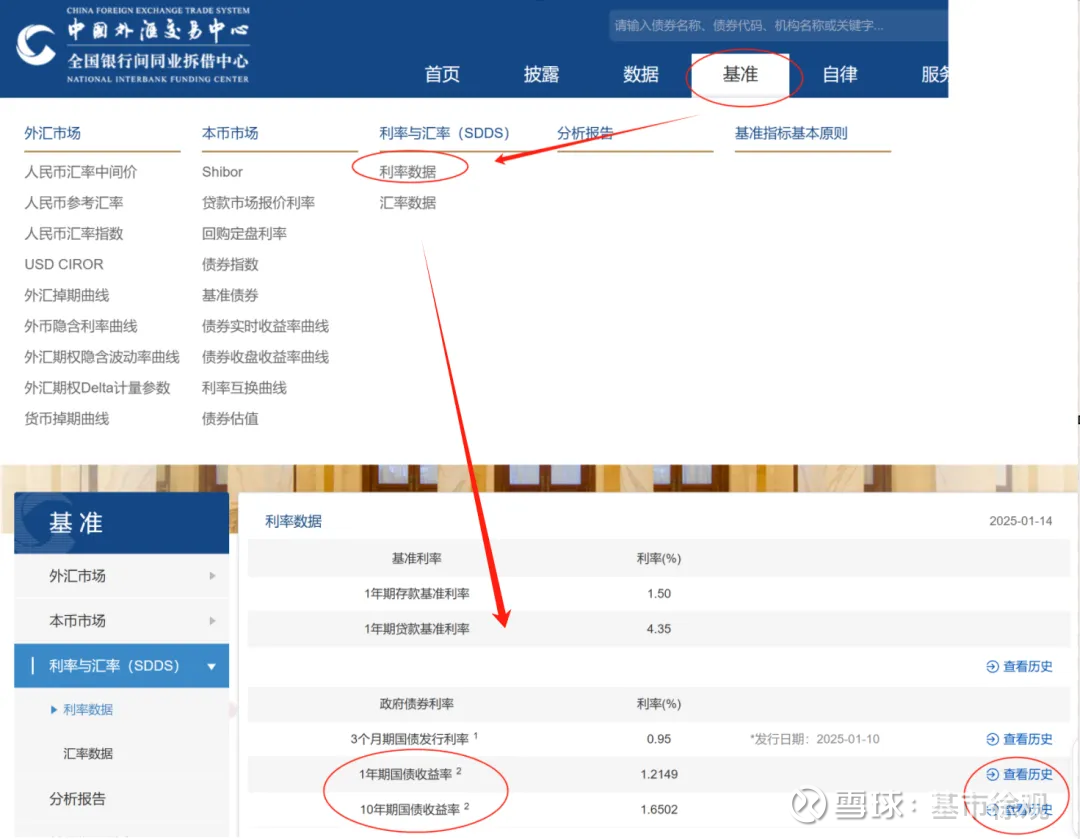Open the 自律 navigation tab

click(840, 74)
